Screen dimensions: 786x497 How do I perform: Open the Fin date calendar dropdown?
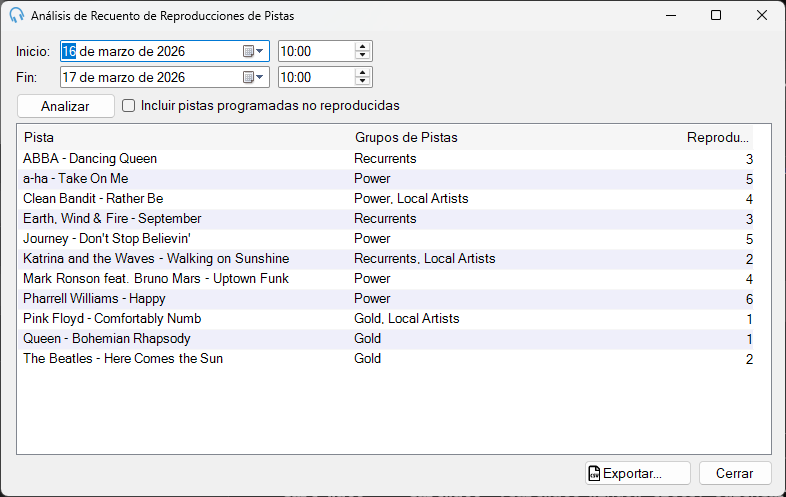point(253,77)
